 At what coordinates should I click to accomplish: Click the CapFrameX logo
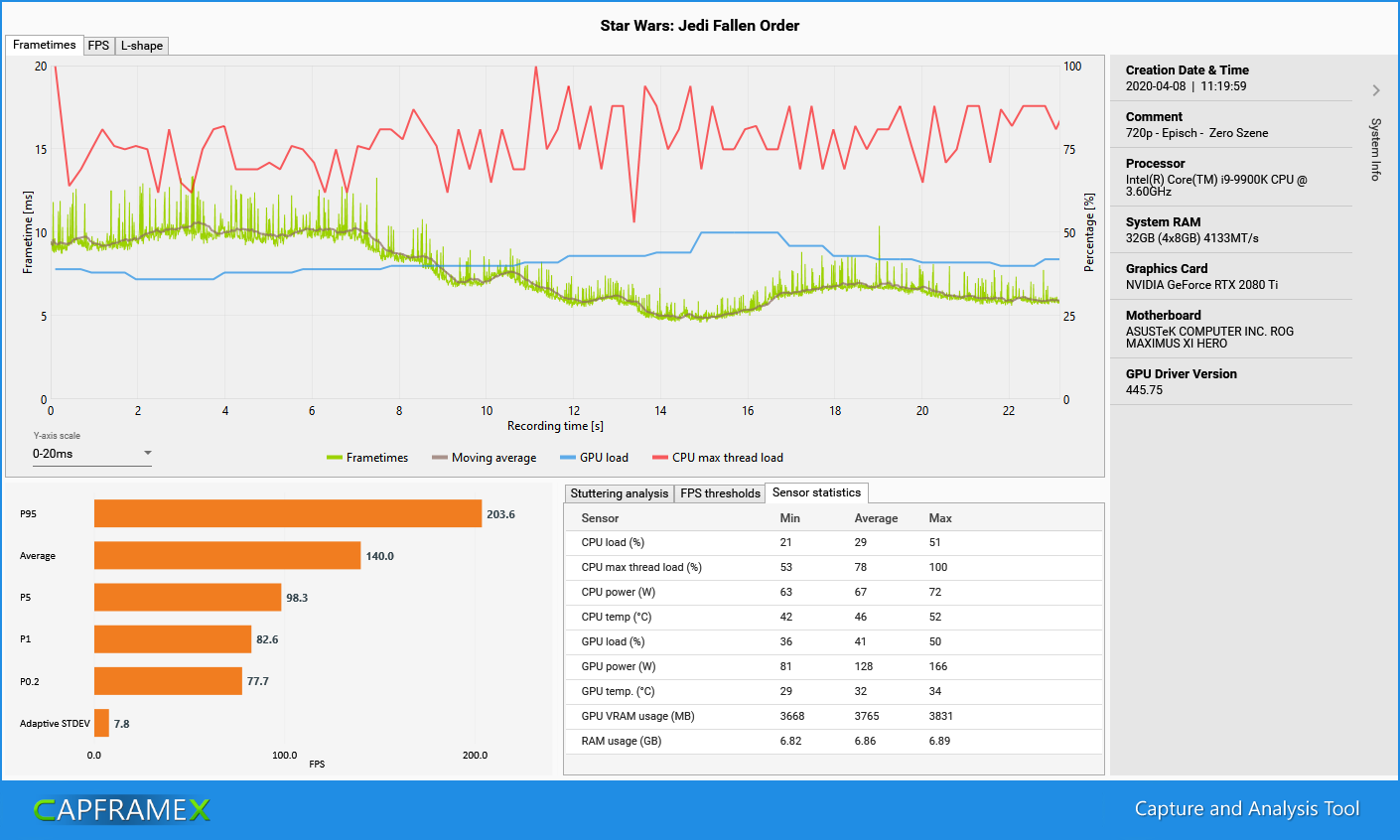pyautogui.click(x=122, y=810)
